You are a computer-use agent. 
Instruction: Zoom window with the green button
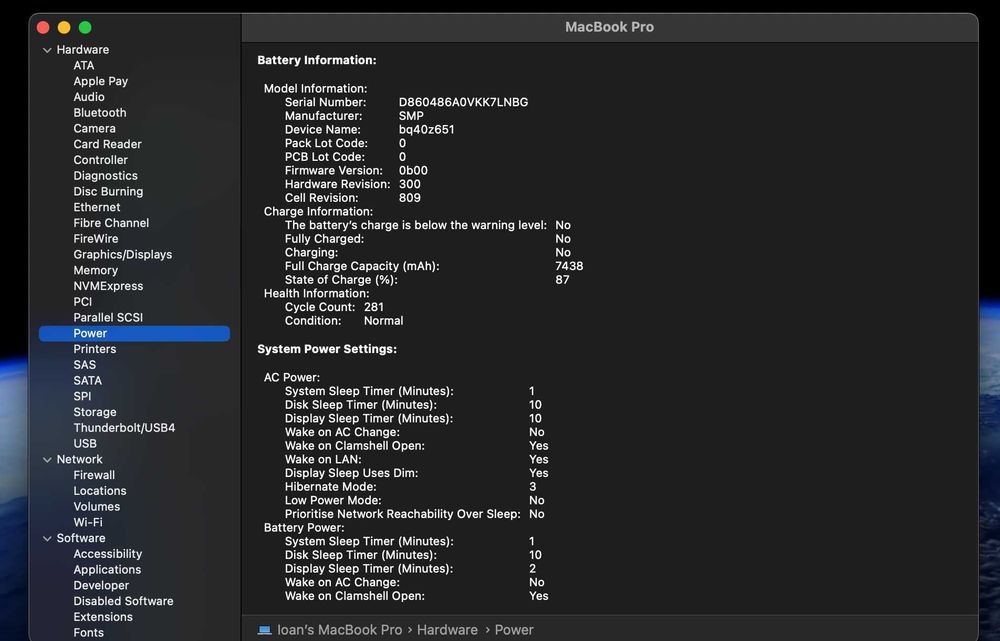(85, 27)
